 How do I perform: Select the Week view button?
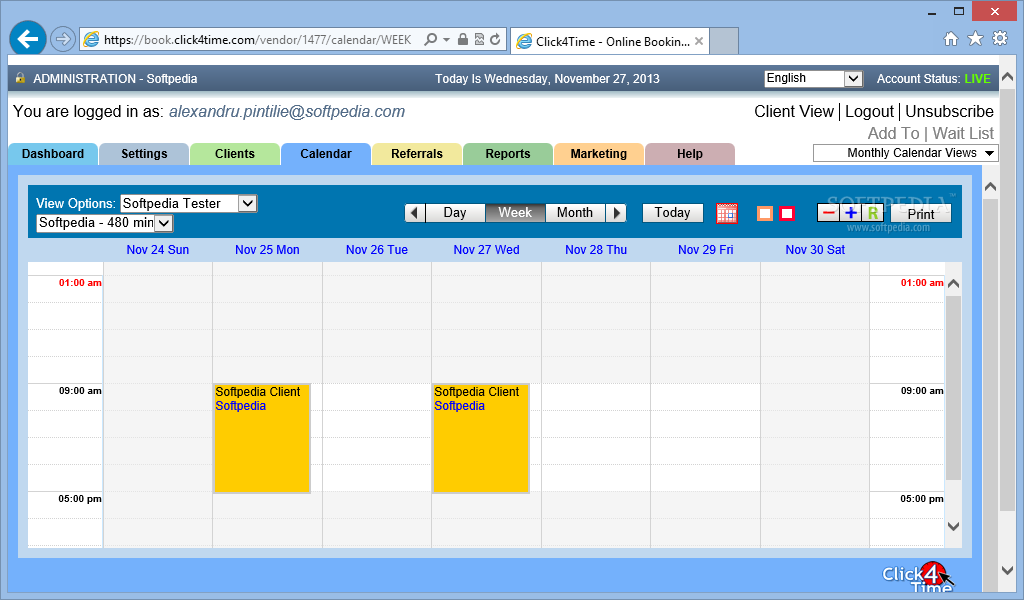click(x=515, y=213)
